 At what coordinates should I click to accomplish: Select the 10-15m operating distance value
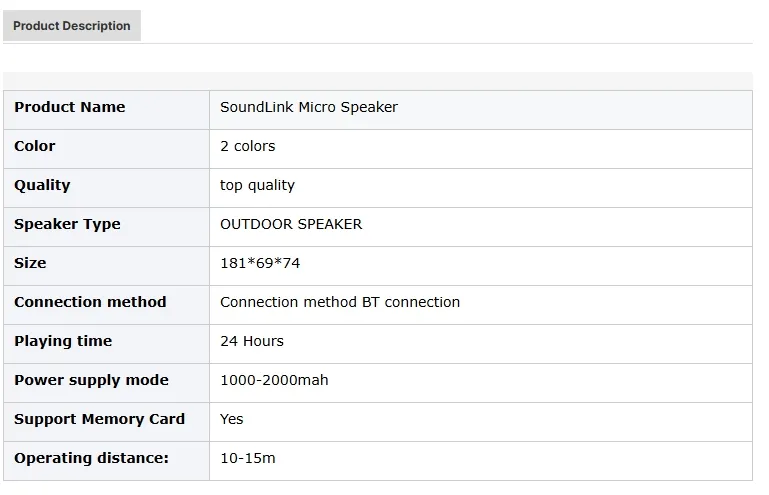tap(248, 458)
